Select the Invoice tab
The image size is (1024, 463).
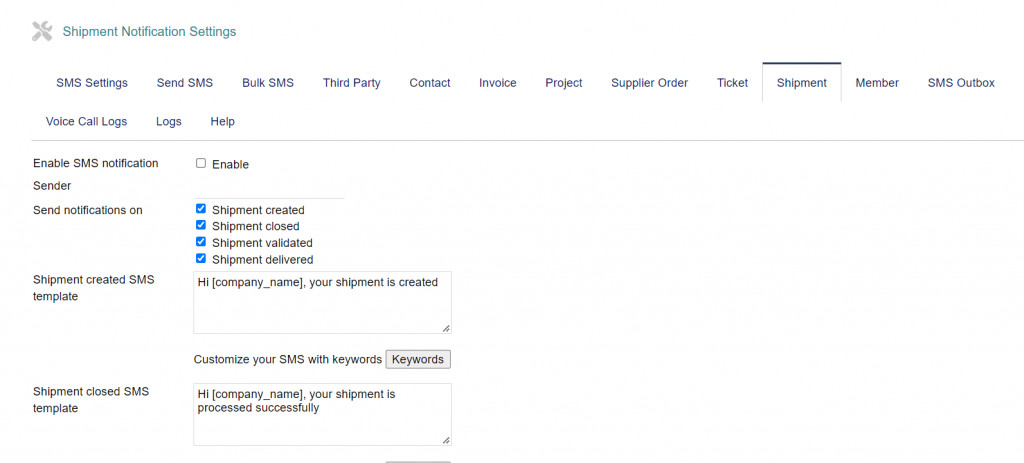pos(498,83)
